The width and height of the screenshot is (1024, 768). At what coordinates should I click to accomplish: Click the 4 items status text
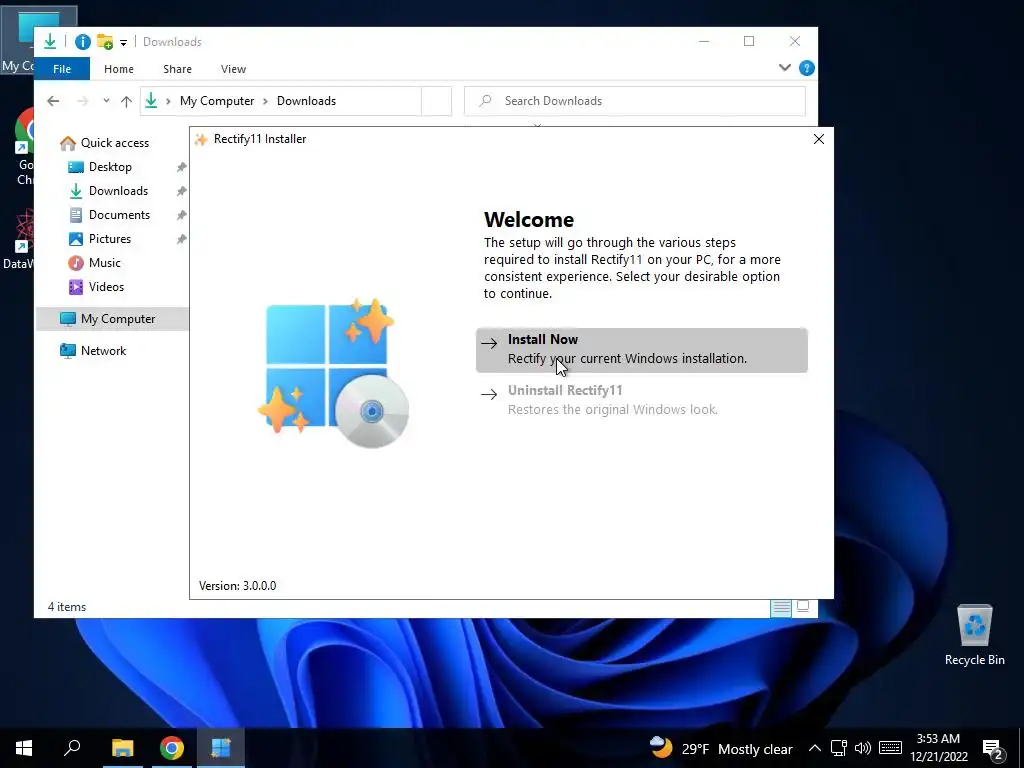(x=67, y=607)
